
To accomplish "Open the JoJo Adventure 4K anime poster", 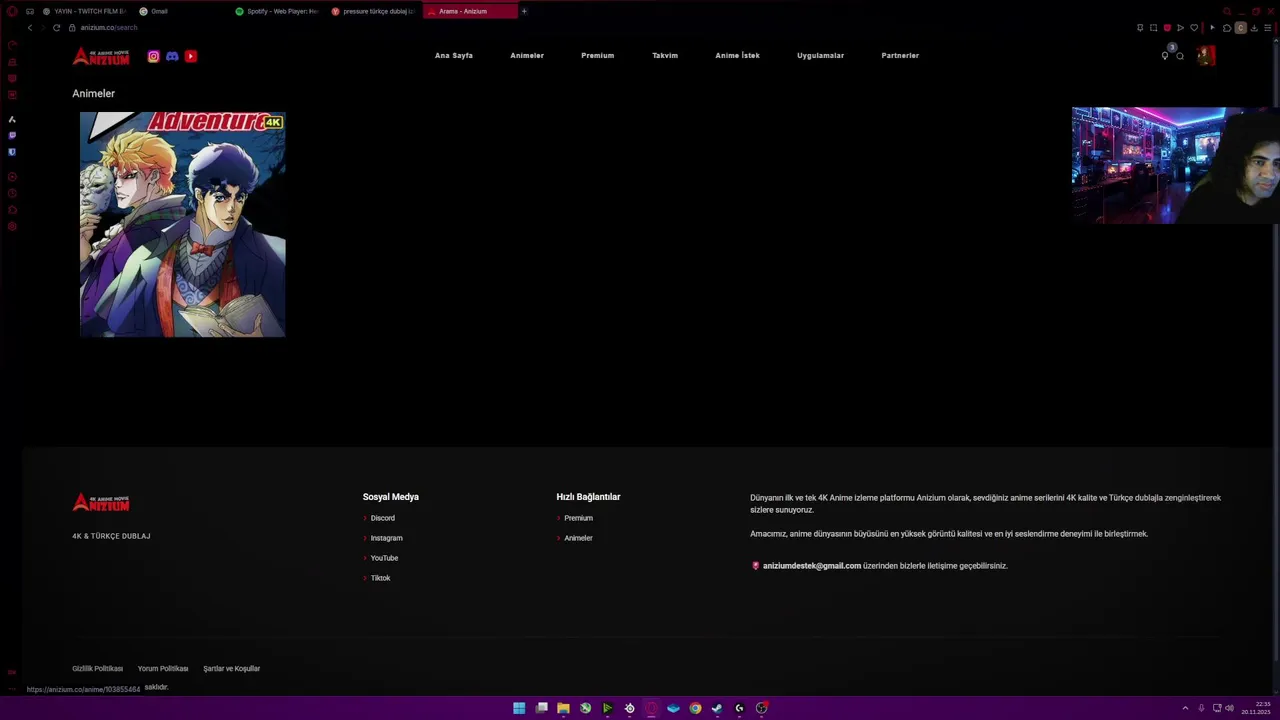I will click(183, 224).
